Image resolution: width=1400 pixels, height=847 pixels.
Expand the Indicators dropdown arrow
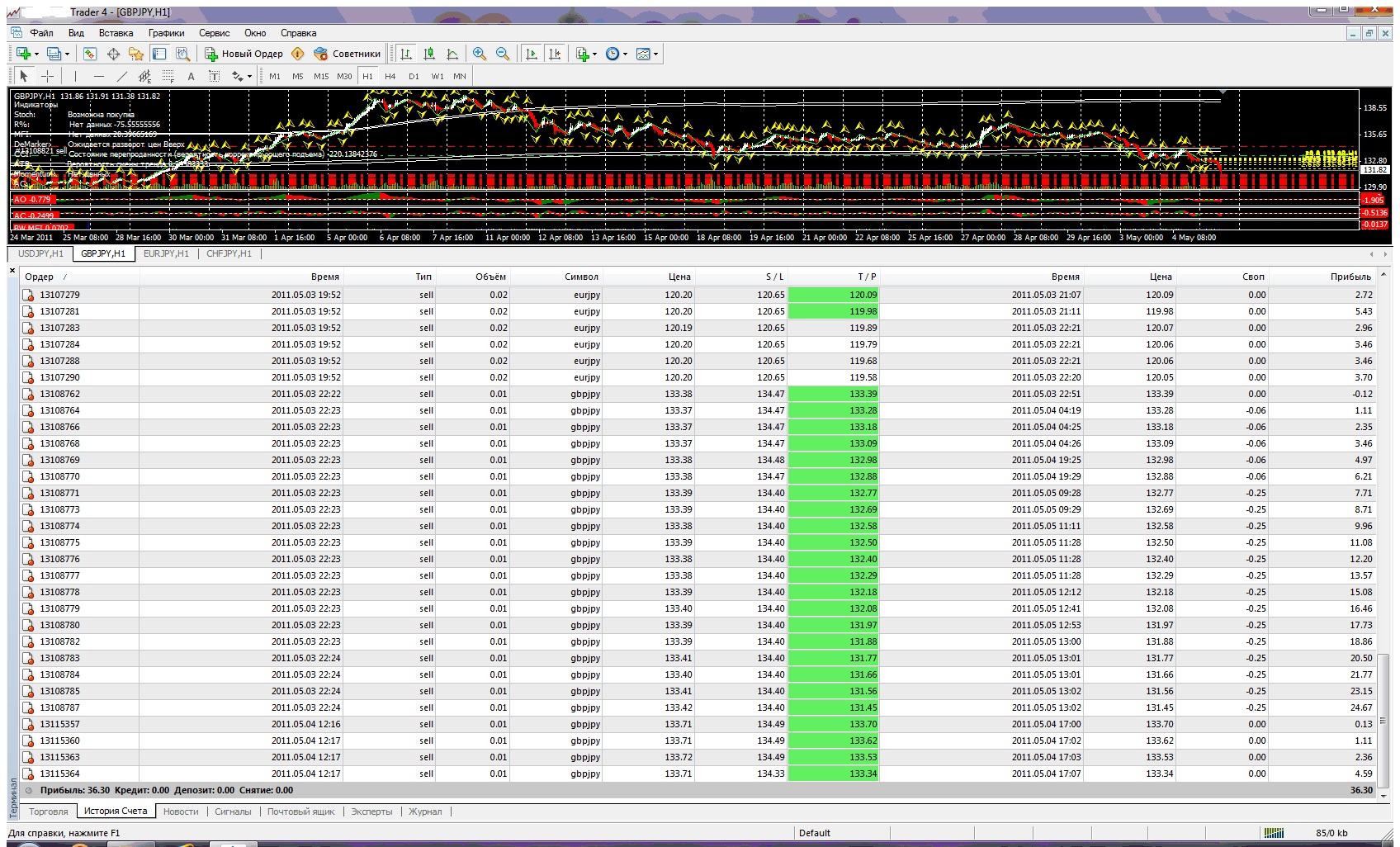tap(595, 54)
